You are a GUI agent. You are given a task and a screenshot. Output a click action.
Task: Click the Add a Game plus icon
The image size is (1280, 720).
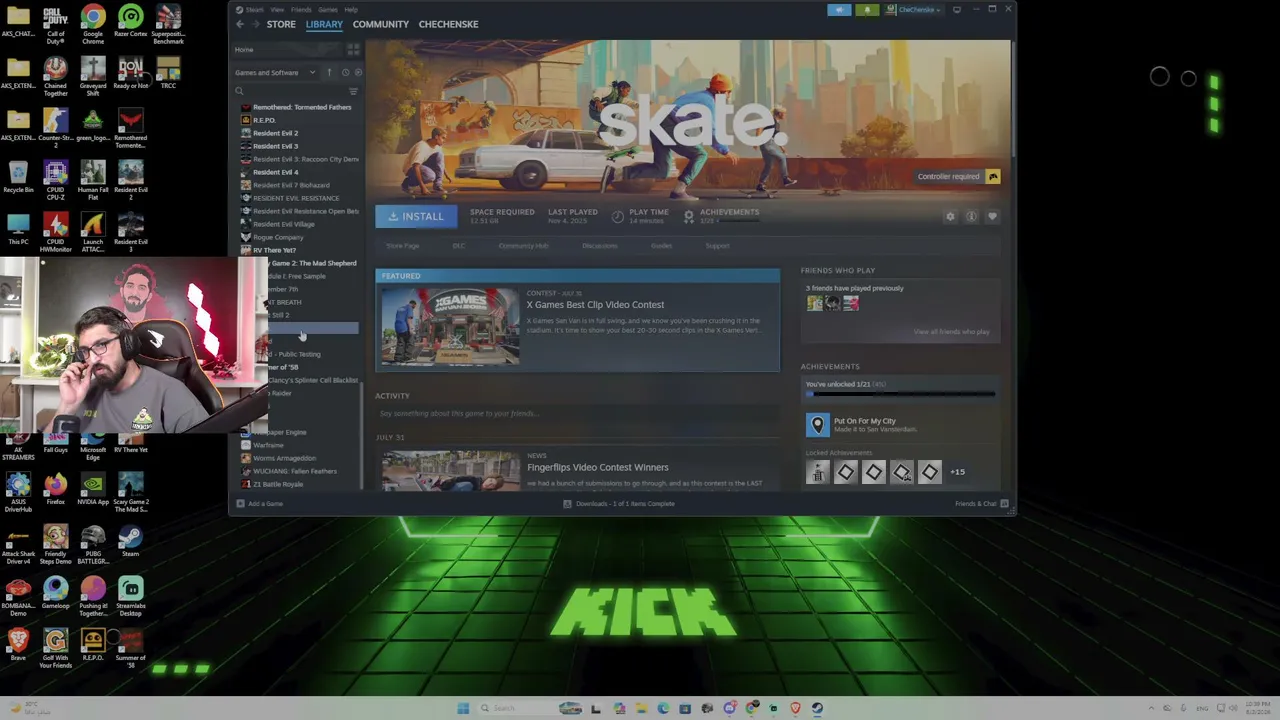240,504
